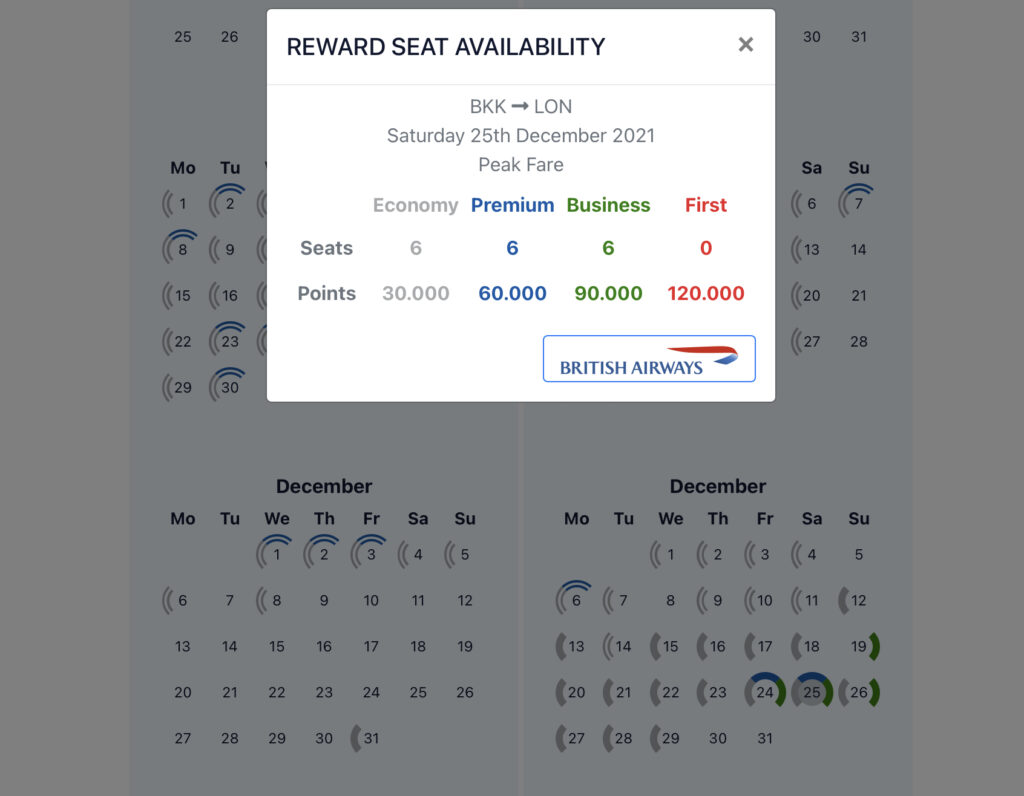Pick December 31 in left calendar
Screen dimensions: 1024x796
370,738
